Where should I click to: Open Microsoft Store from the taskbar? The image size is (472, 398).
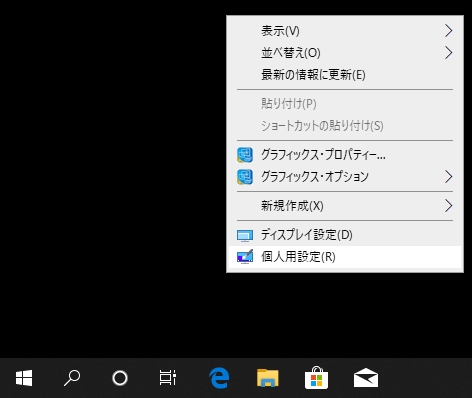pyautogui.click(x=316, y=378)
